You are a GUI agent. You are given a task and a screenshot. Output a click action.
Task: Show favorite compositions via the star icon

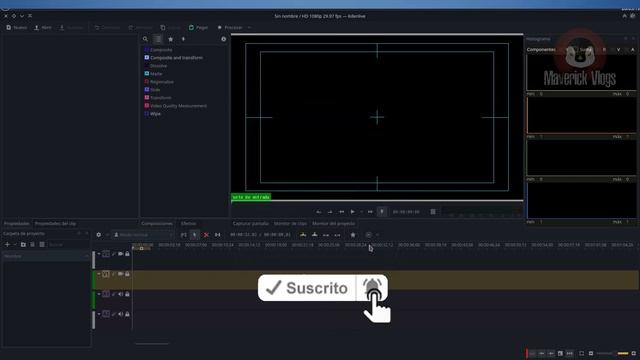(x=171, y=39)
